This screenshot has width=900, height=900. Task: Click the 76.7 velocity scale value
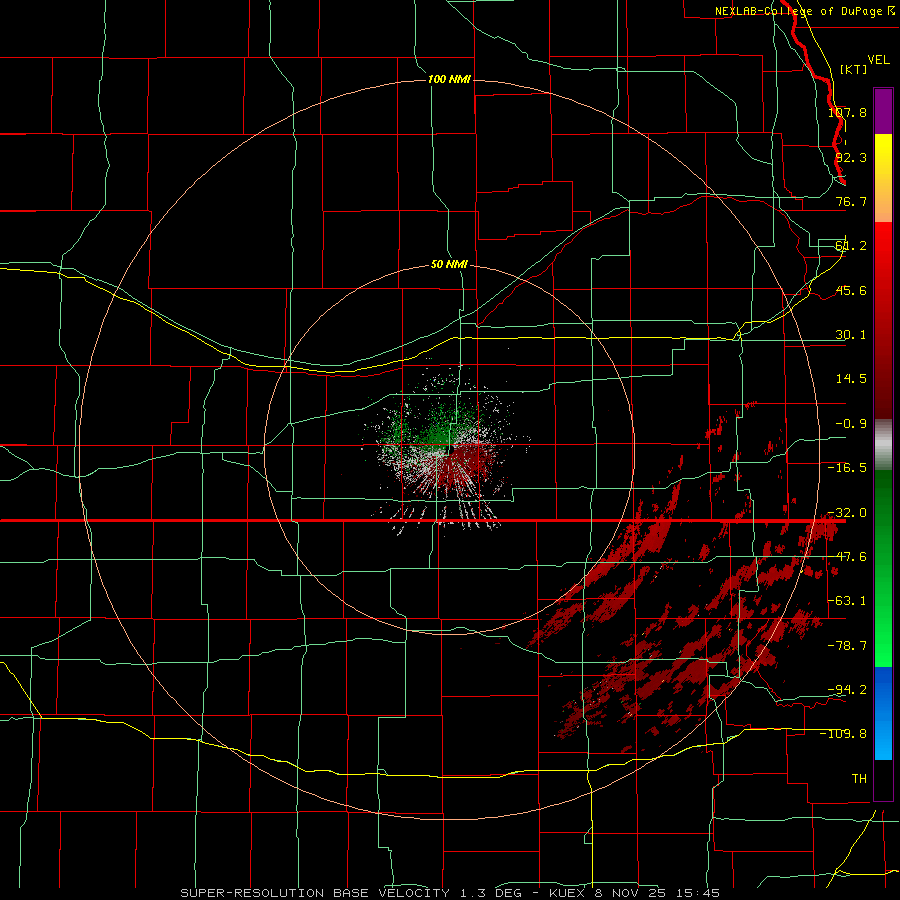[851, 201]
